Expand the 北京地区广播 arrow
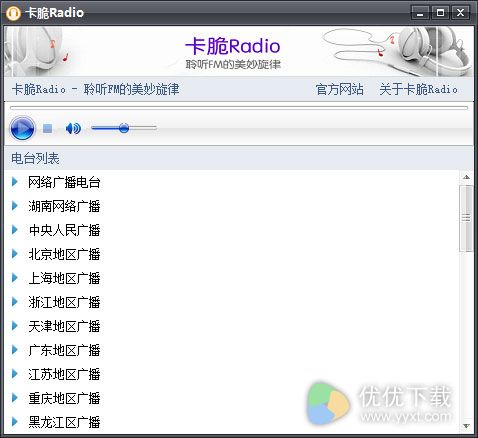The image size is (478, 438). pos(15,254)
